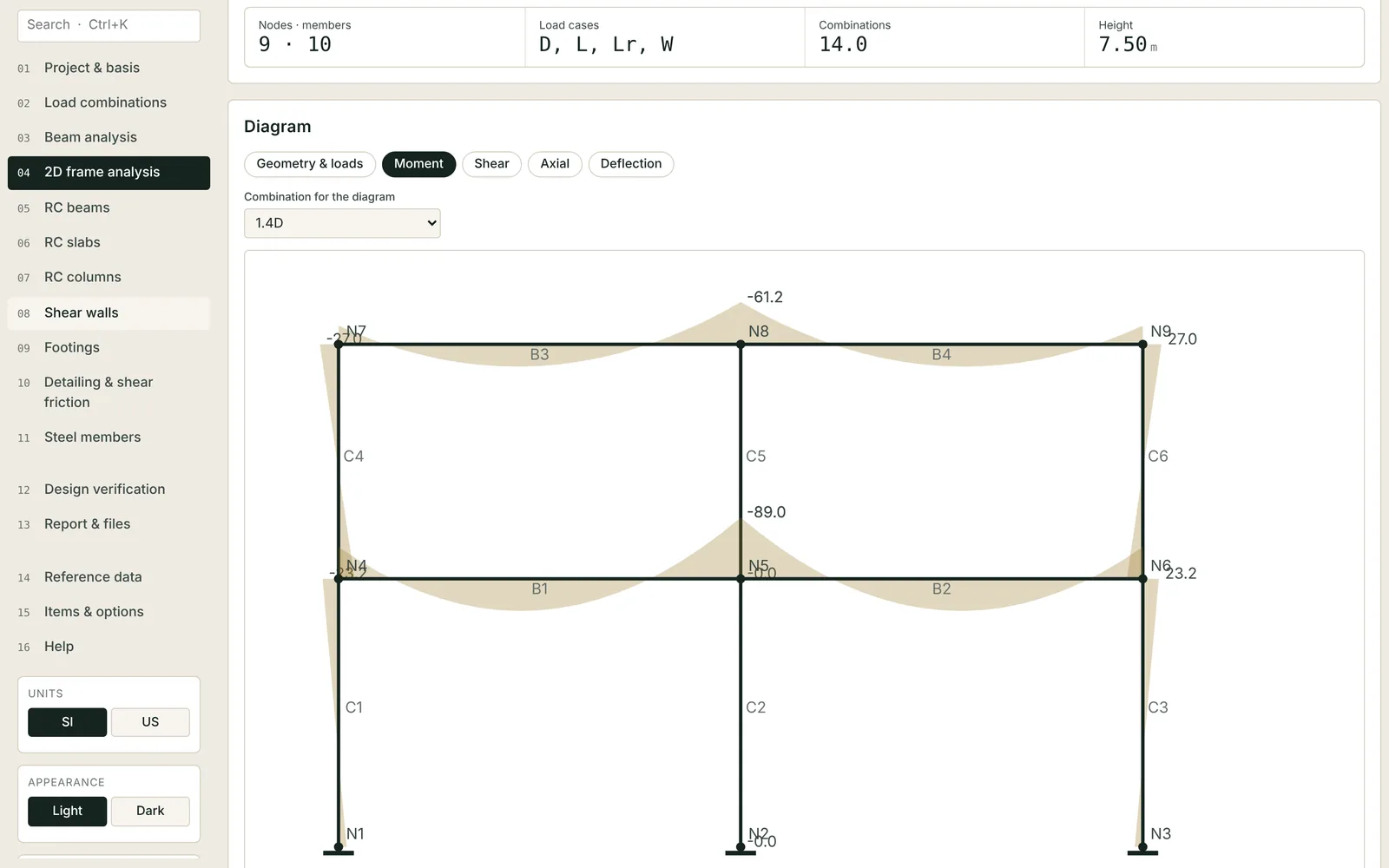Click column label C3
This screenshot has height=868, width=1389.
point(1158,708)
